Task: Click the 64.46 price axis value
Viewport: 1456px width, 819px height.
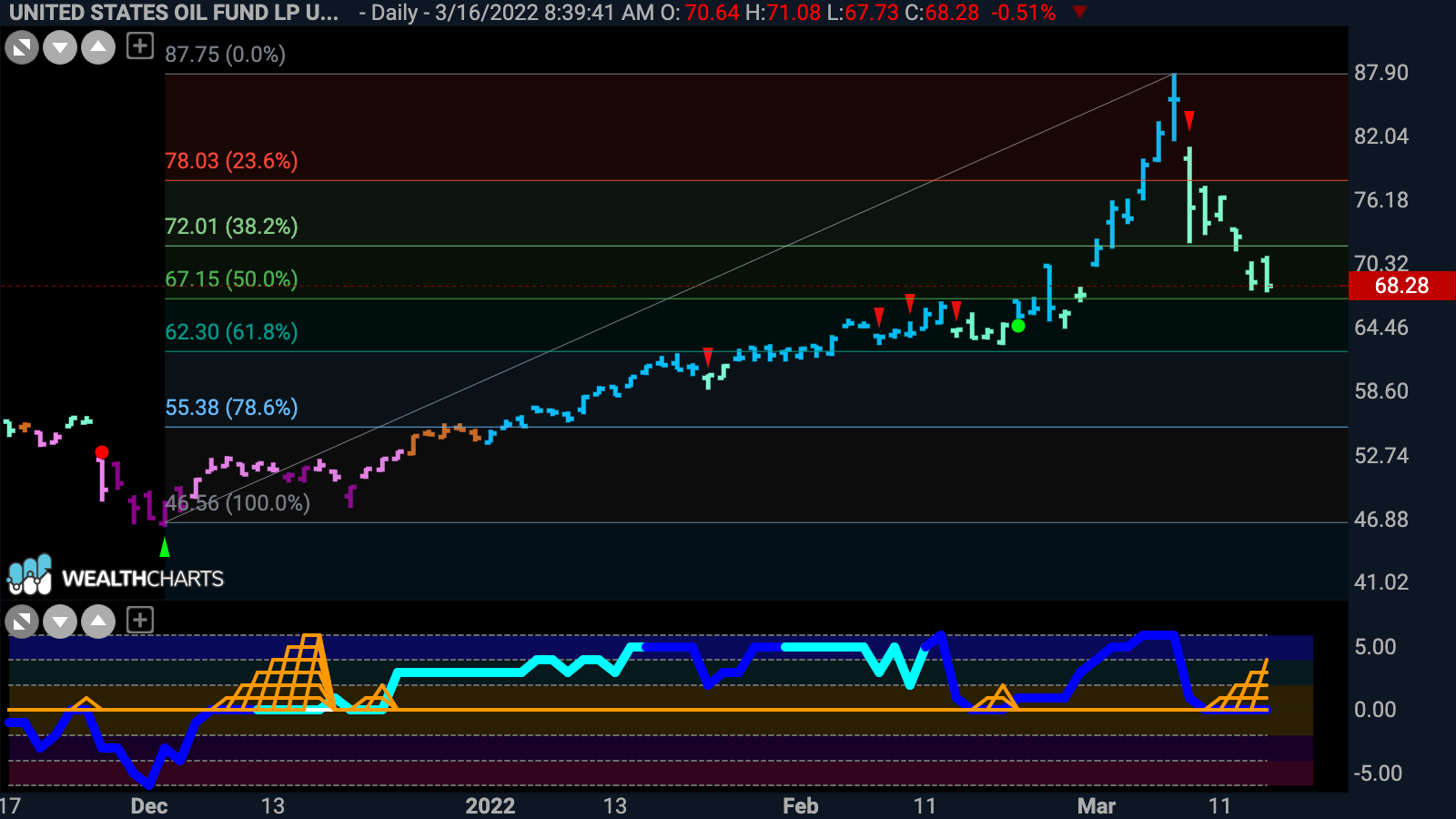Action: pos(1380,328)
